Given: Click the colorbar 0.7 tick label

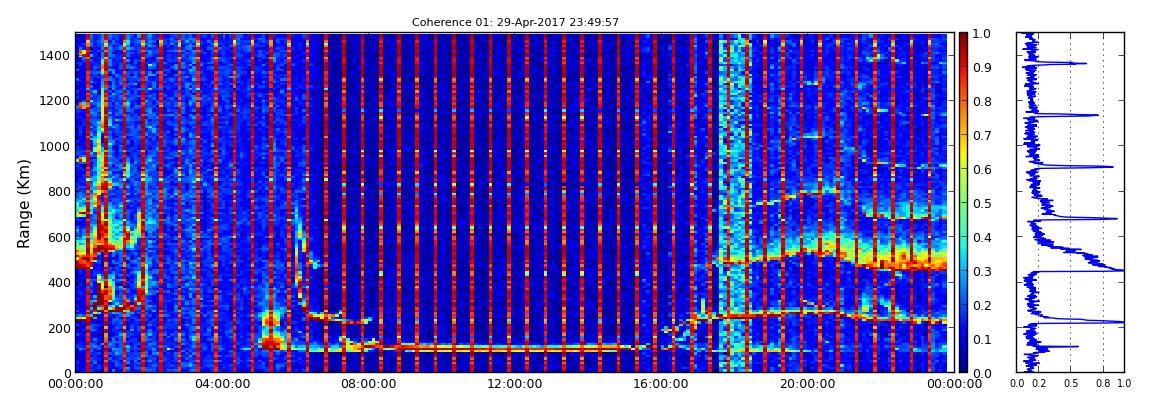Looking at the screenshot, I should pyautogui.click(x=983, y=136).
